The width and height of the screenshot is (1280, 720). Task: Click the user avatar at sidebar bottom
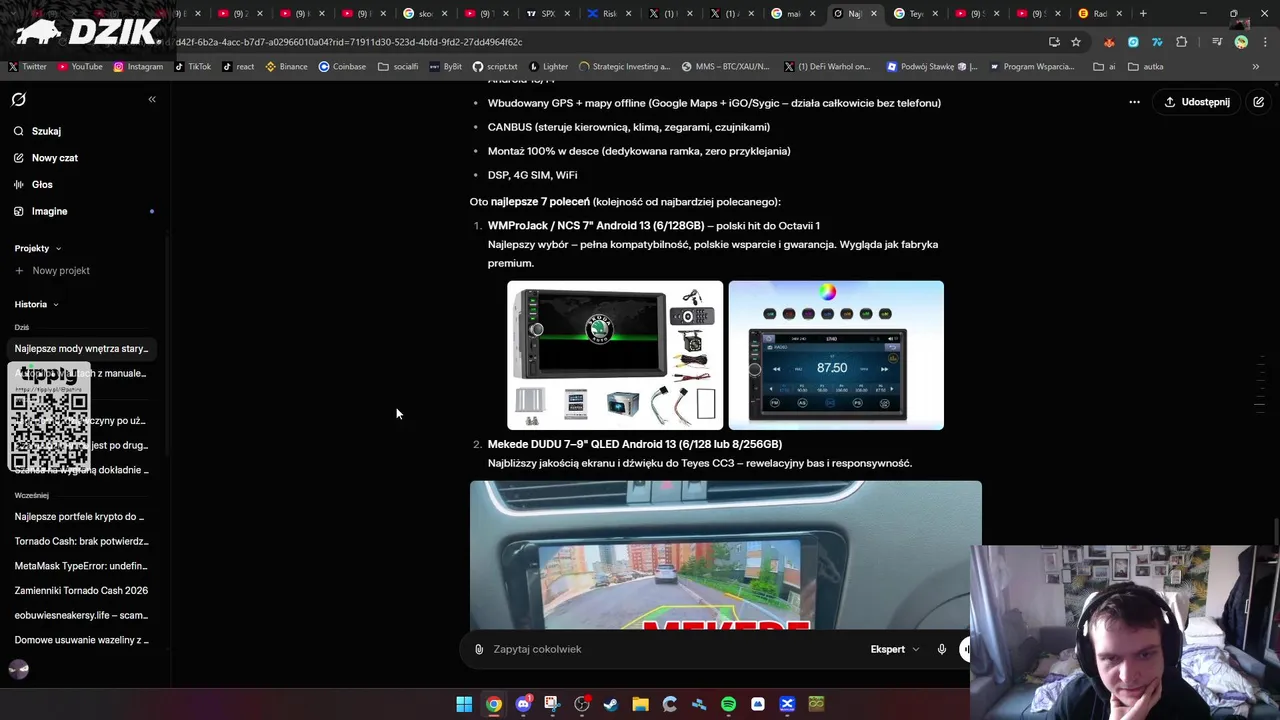[x=19, y=670]
